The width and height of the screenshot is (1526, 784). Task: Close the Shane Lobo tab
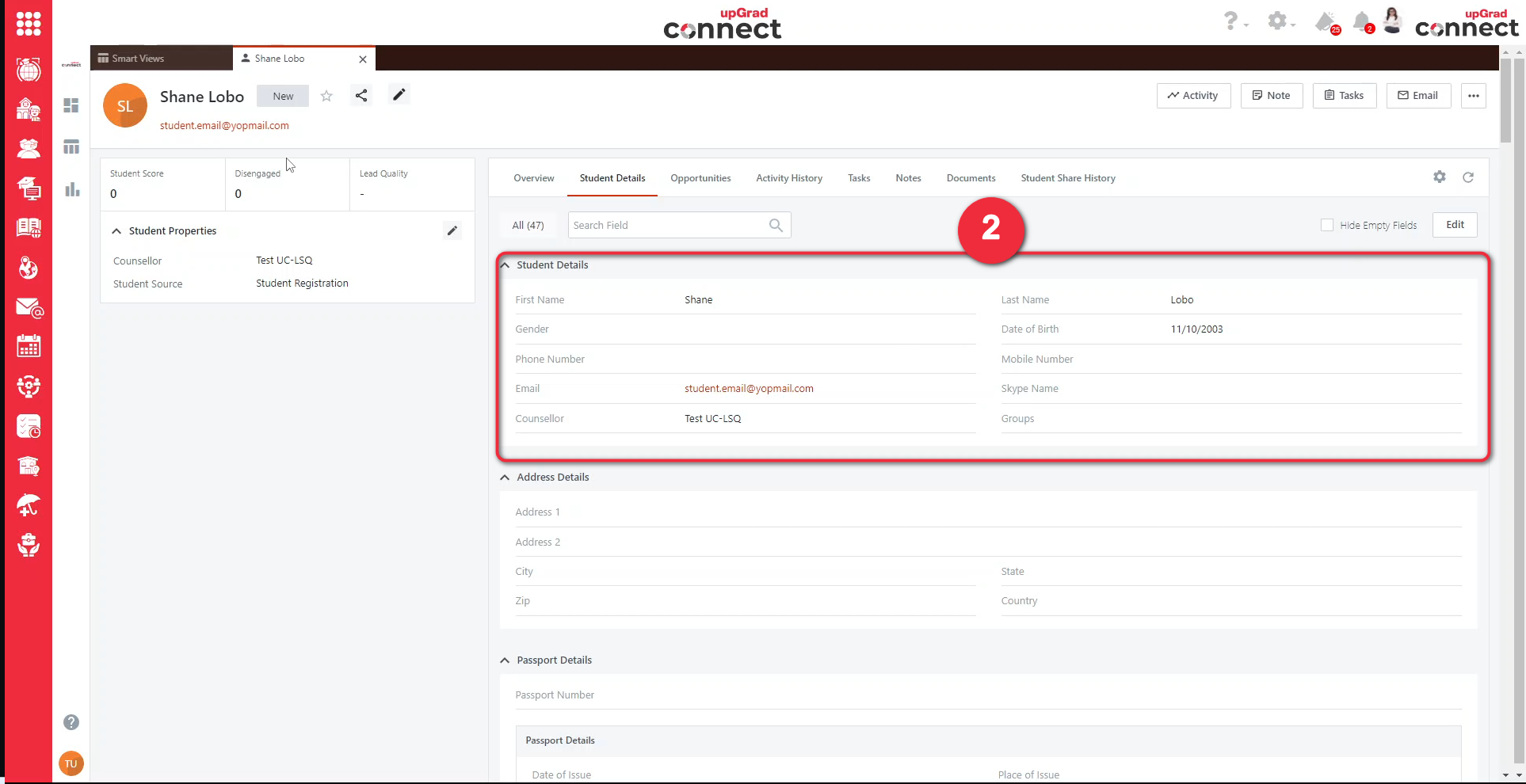(363, 59)
